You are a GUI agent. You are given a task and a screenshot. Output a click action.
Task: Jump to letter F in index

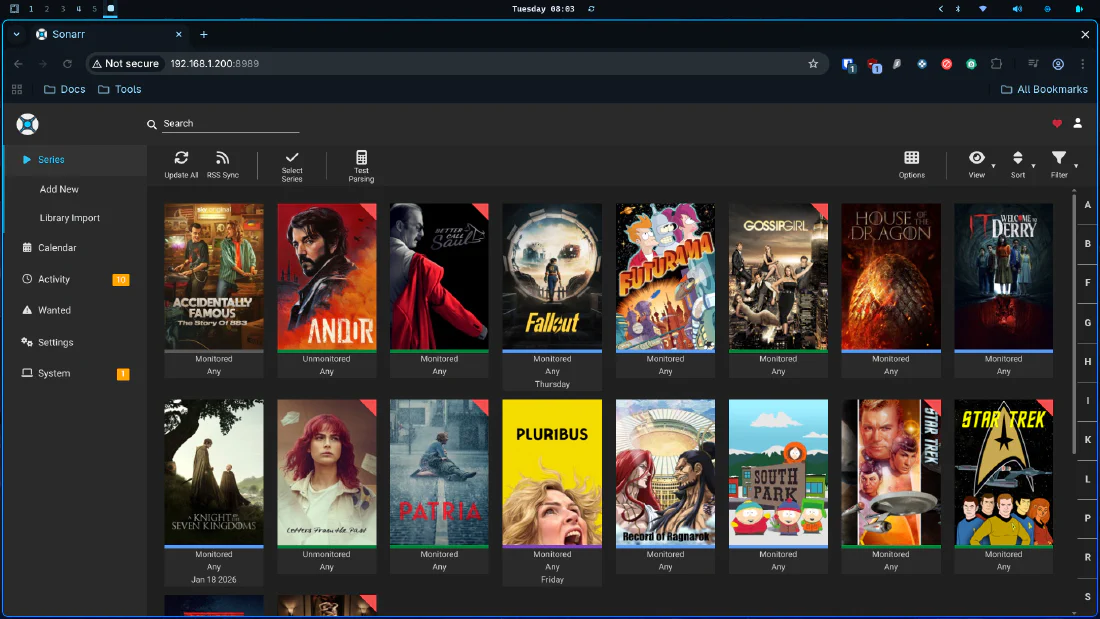[x=1087, y=283]
